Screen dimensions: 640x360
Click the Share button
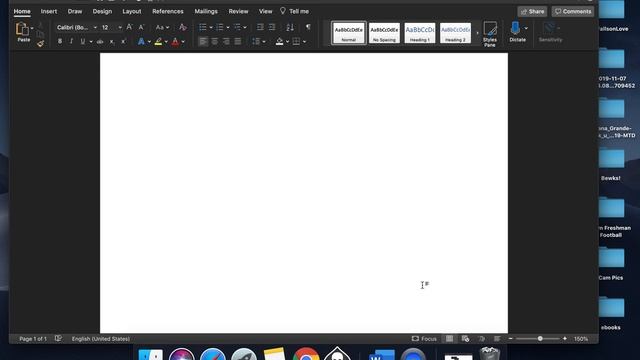532,11
